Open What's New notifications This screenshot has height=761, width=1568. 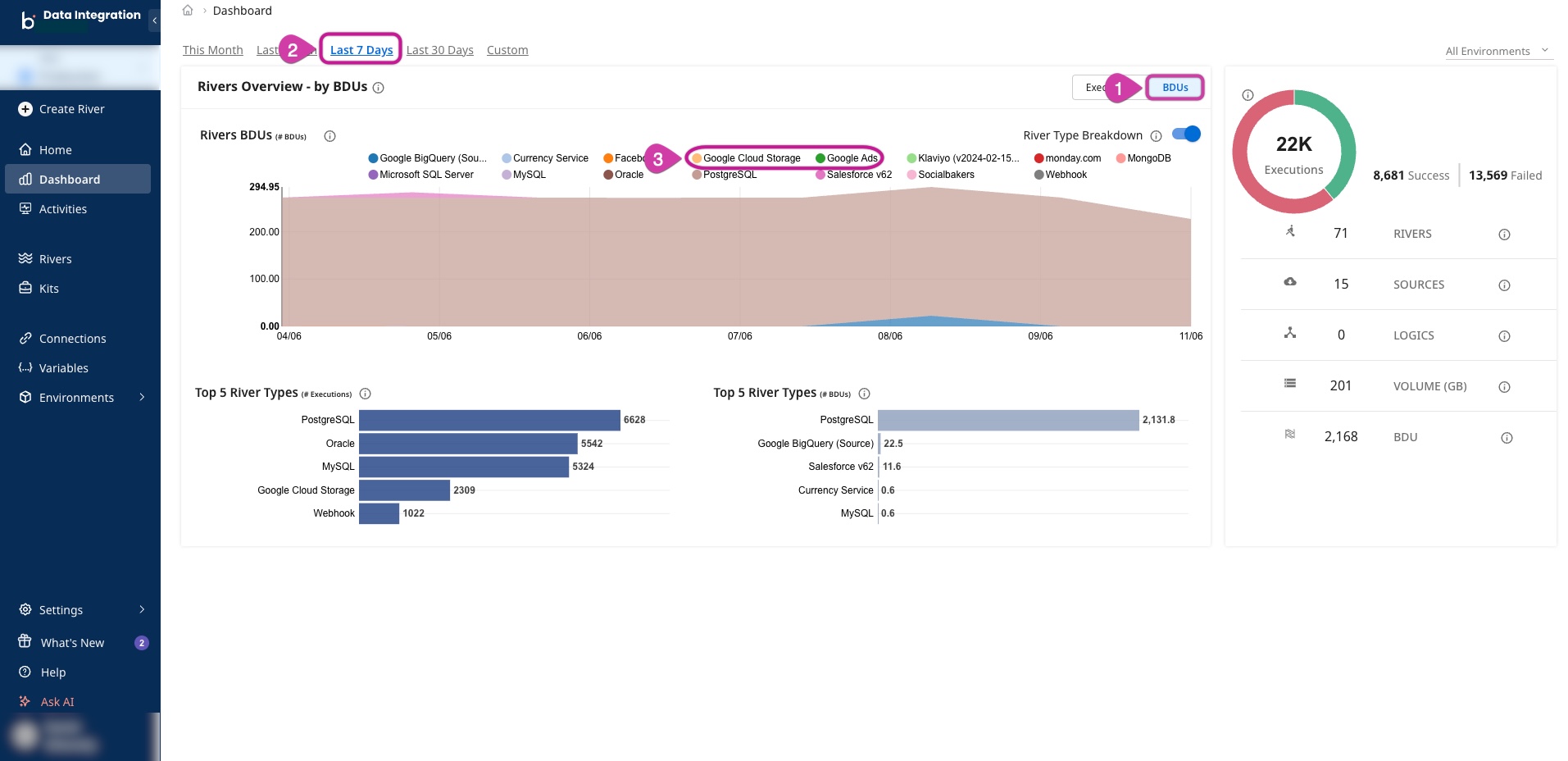pyautogui.click(x=72, y=643)
